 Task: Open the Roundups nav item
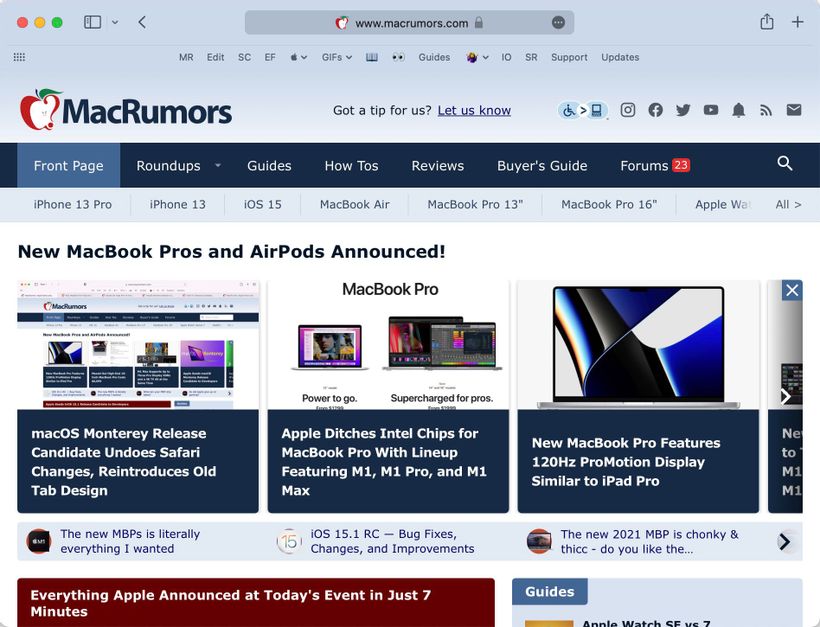click(168, 166)
